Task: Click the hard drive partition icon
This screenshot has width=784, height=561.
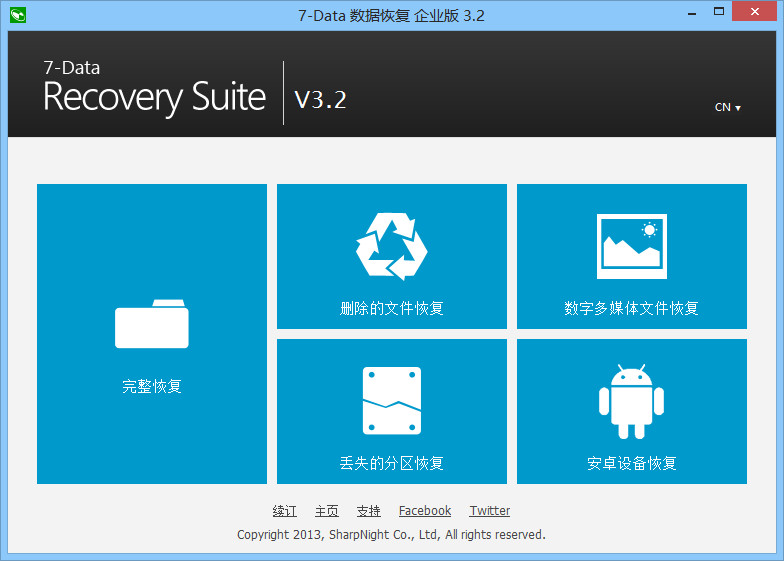Action: coord(392,400)
